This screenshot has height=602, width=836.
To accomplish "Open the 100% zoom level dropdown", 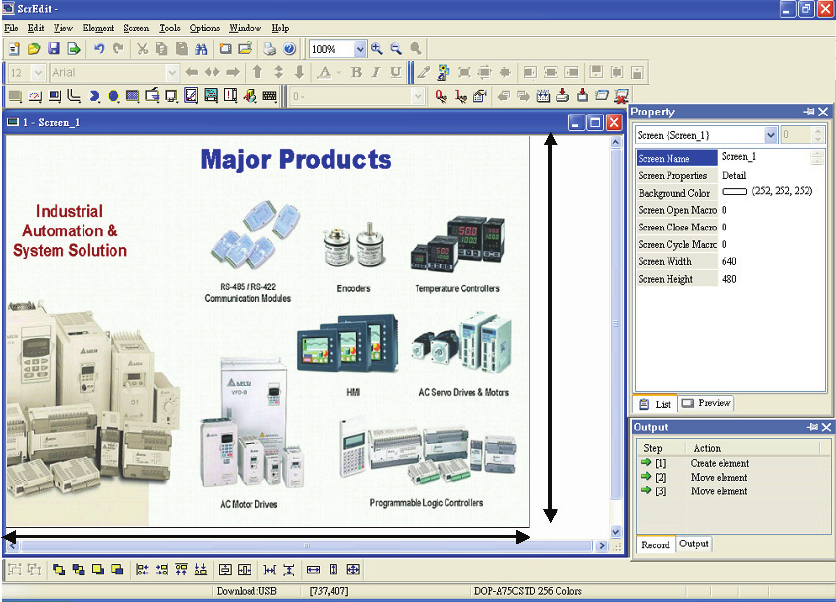I will tap(360, 48).
